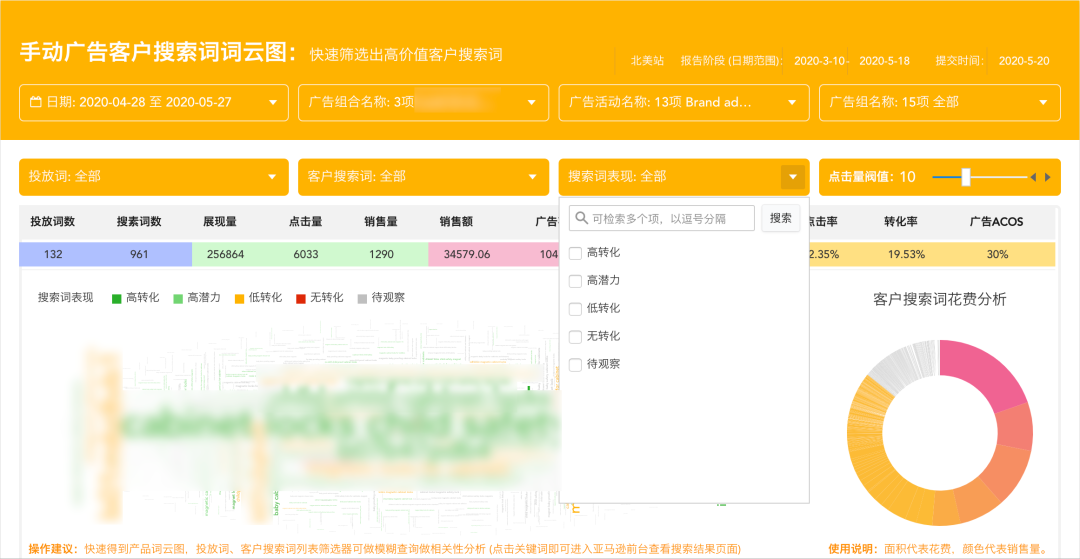Image resolution: width=1080 pixels, height=559 pixels.
Task: Open the 广告活动名称 dropdown
Action: (x=684, y=103)
